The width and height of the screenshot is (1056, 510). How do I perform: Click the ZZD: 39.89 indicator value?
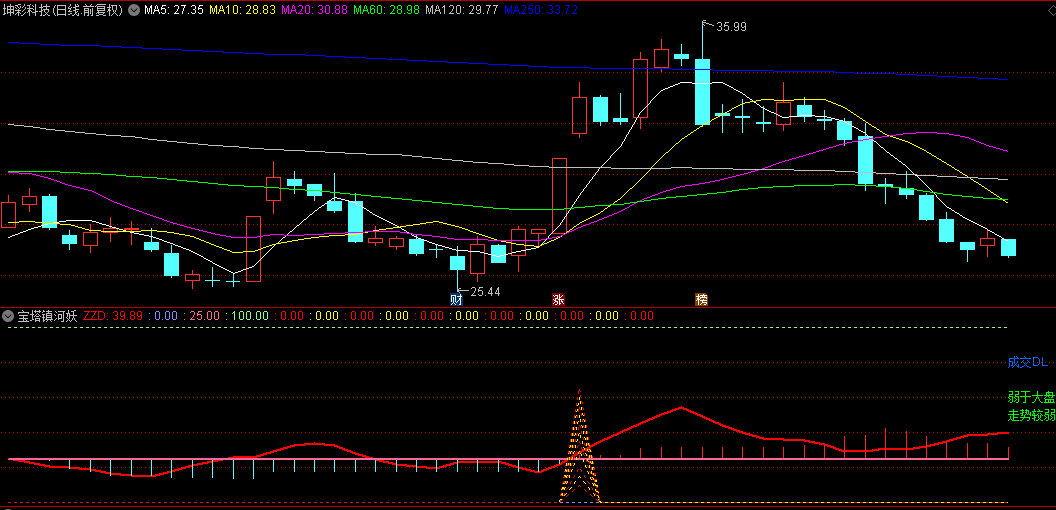(x=112, y=315)
